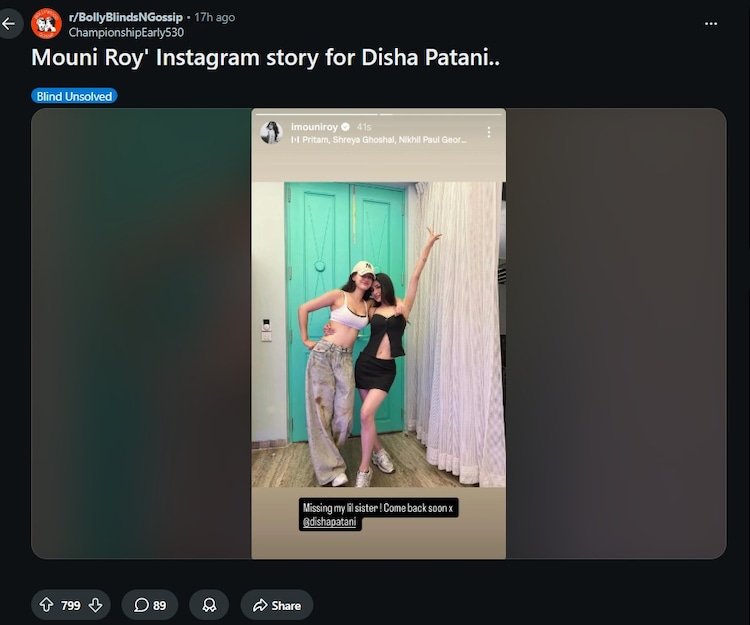The height and width of the screenshot is (625, 750).
Task: Click the verified badge next to imouniroy
Action: [x=345, y=127]
